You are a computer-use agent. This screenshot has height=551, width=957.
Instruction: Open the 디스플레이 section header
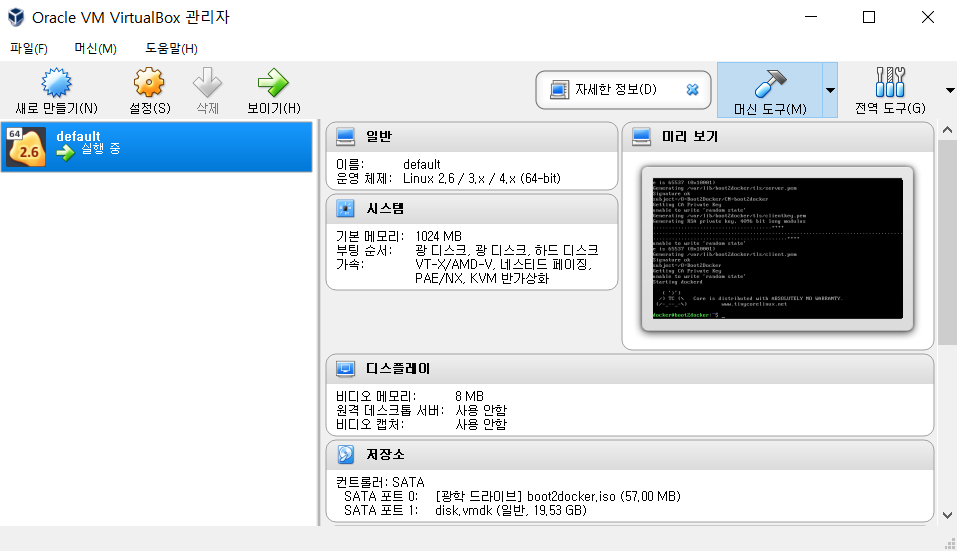pos(630,369)
